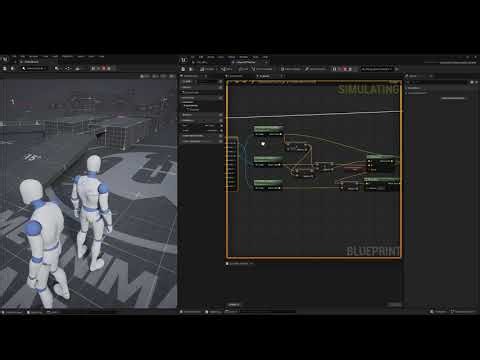Add a new variable with the Variables plus icon
This screenshot has width=480, height=360.
(x=220, y=120)
